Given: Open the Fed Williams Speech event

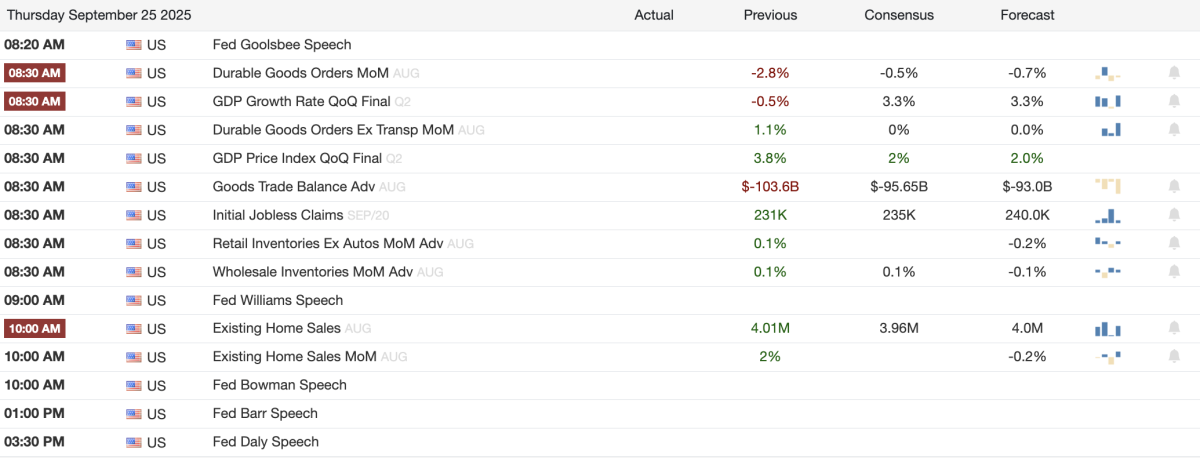Looking at the screenshot, I should [278, 300].
